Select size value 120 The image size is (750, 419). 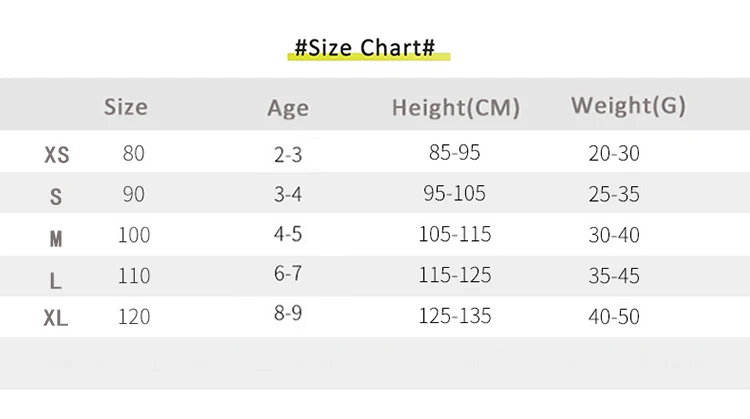(134, 317)
